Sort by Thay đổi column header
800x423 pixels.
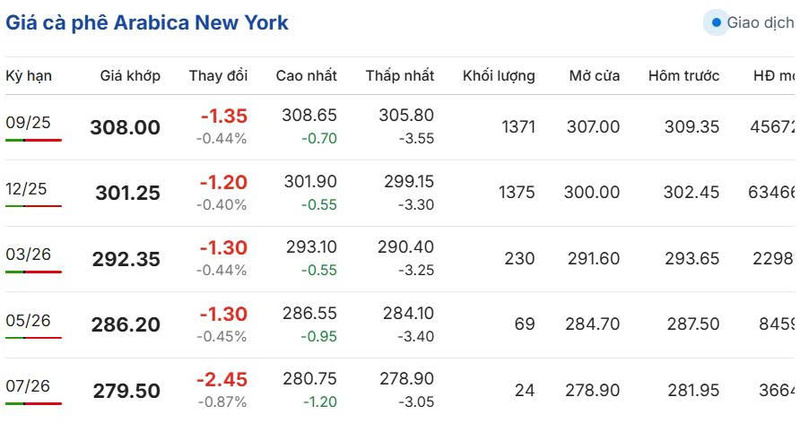pyautogui.click(x=218, y=76)
